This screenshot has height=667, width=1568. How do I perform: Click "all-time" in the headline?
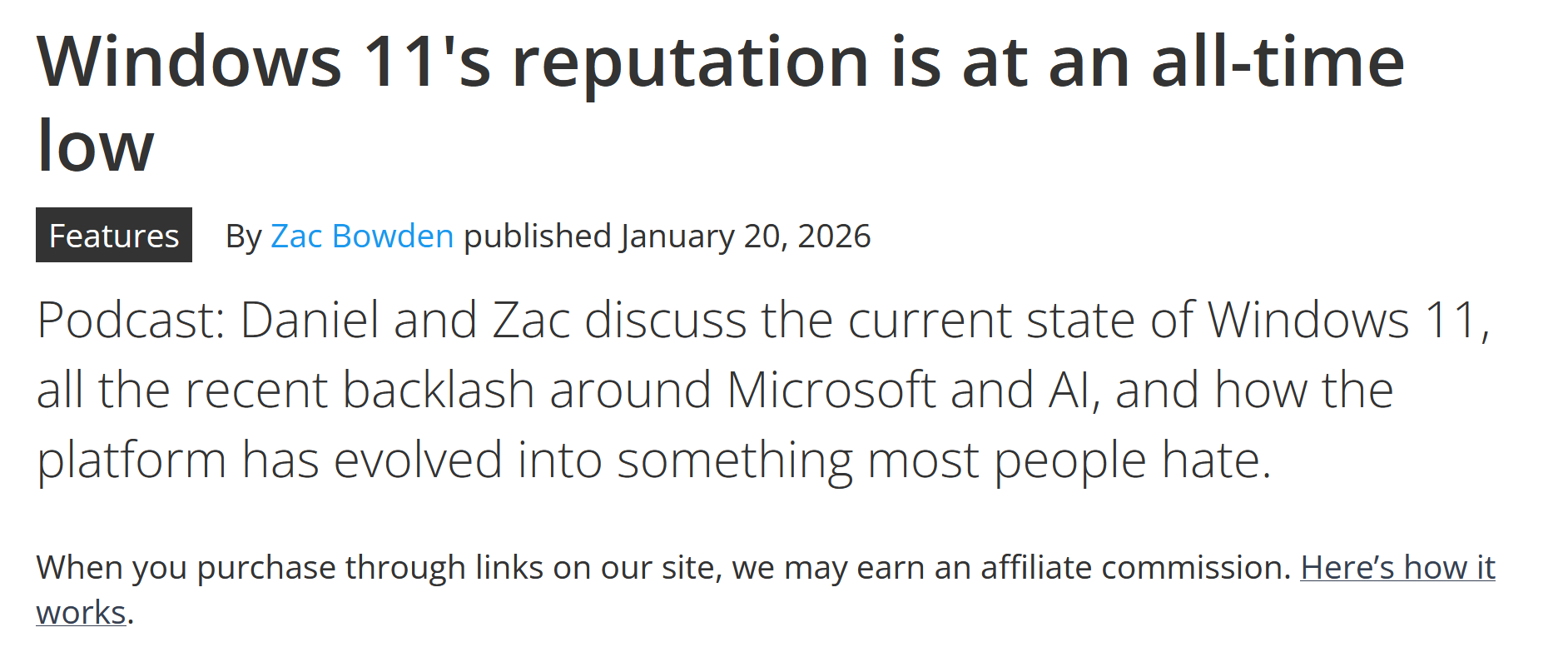(1278, 62)
